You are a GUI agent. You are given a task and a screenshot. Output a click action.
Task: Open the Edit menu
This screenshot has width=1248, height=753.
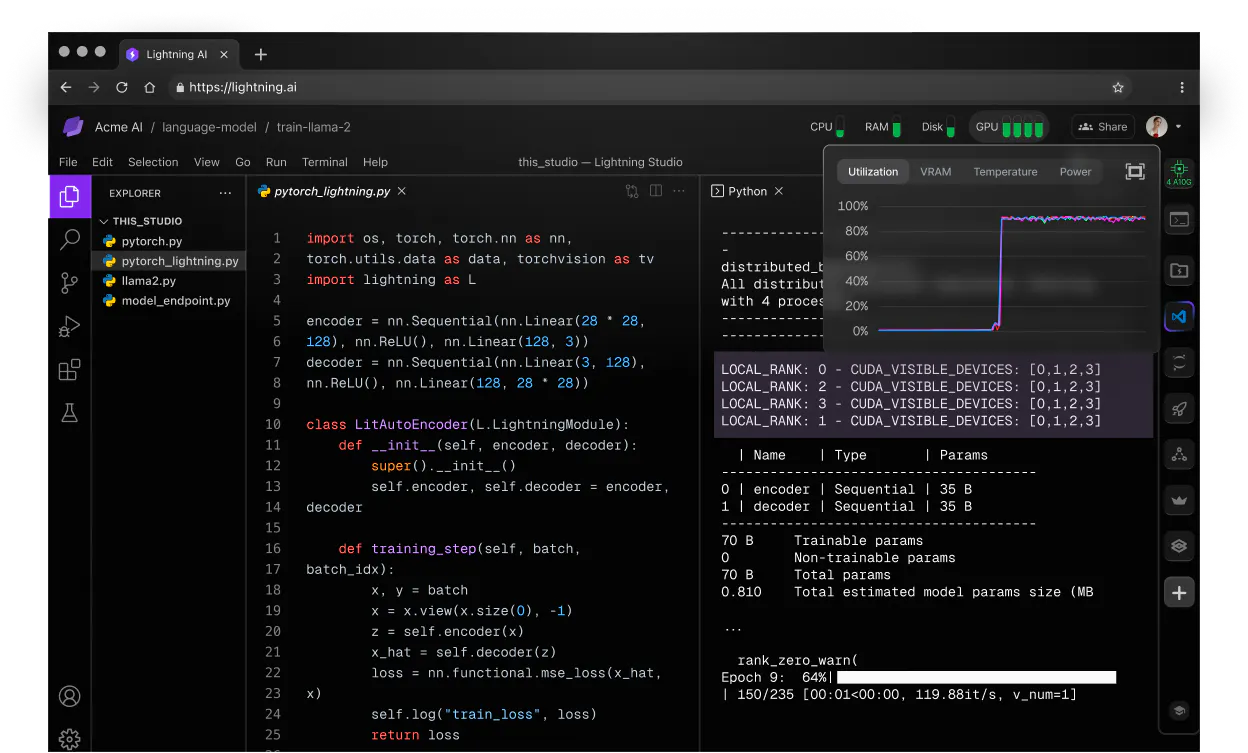[102, 162]
